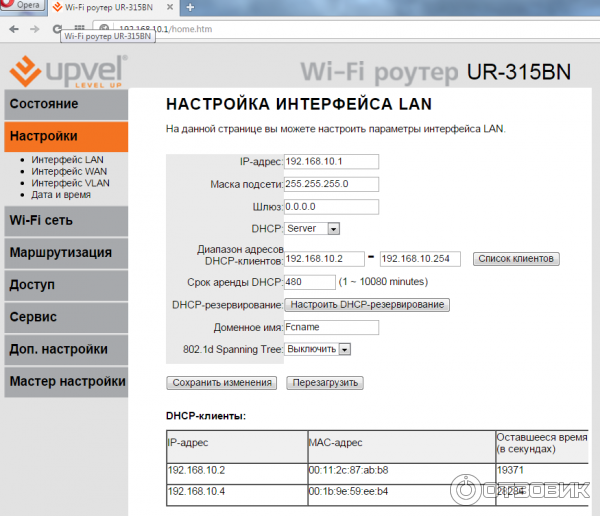Open the Мастер настройки menu section

point(66,381)
